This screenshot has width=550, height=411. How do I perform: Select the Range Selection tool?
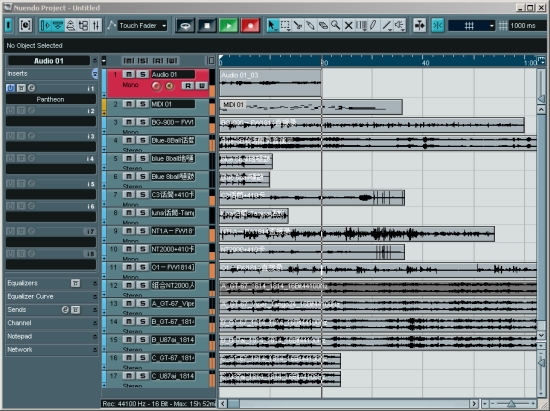[x=285, y=25]
